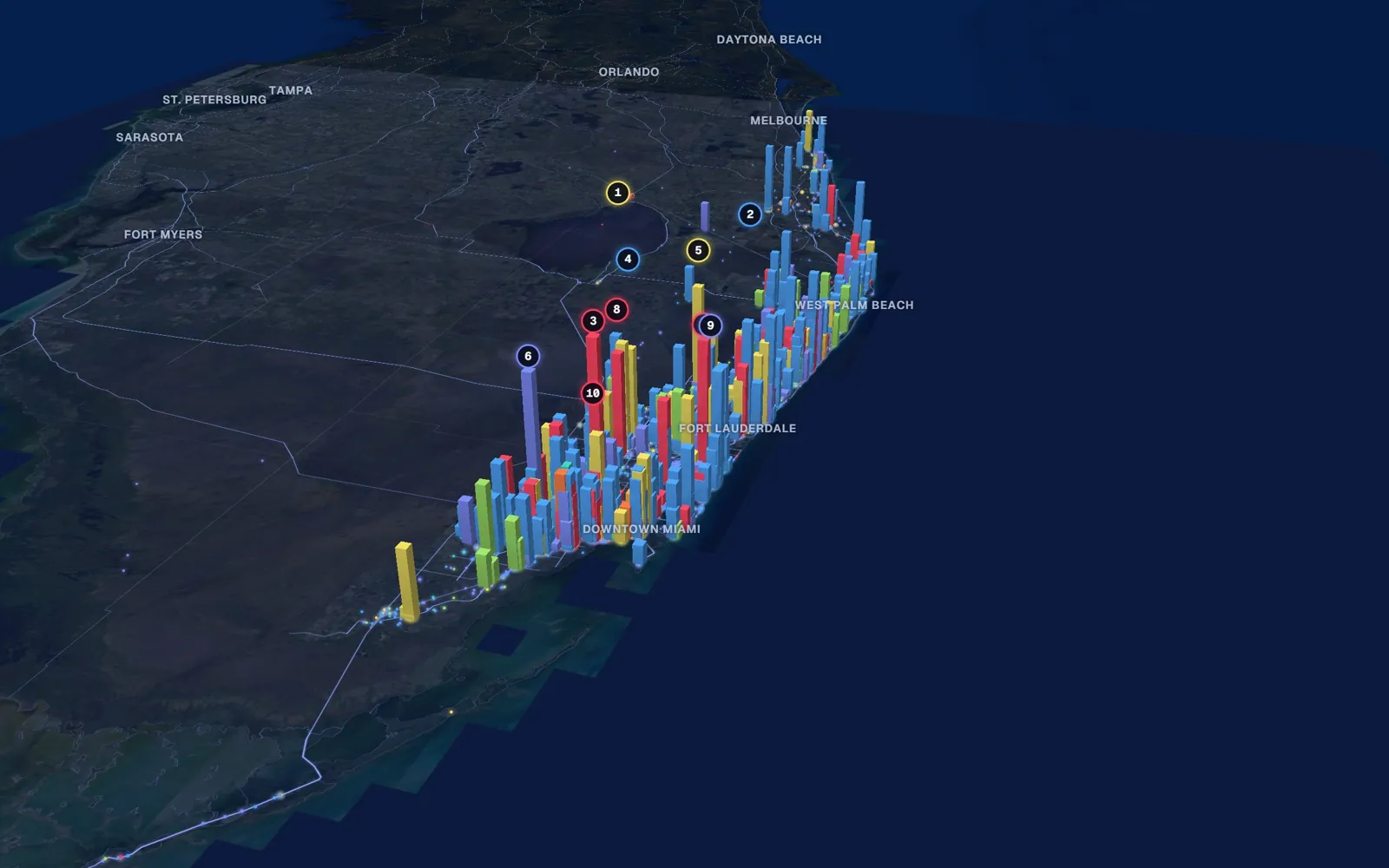Click the West Palm Beach label
The height and width of the screenshot is (868, 1389).
point(854,306)
